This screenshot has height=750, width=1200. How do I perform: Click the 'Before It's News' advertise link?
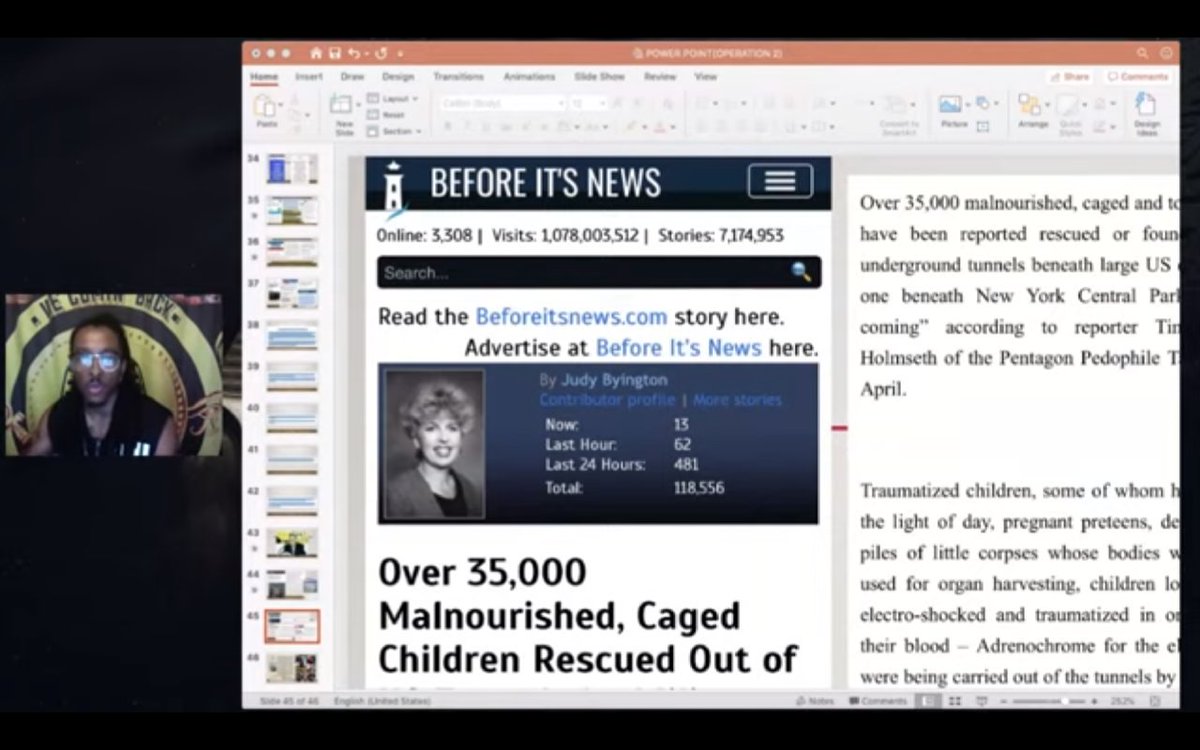click(679, 348)
